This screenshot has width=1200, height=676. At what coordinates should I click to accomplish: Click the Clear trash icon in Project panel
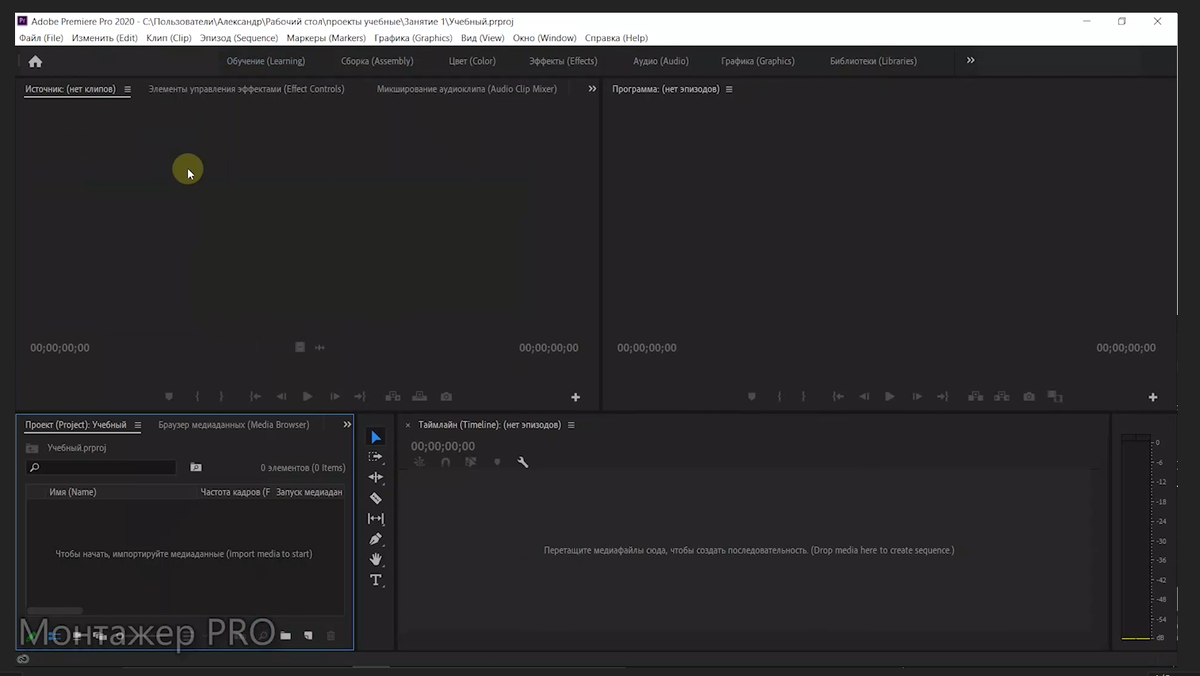point(331,636)
